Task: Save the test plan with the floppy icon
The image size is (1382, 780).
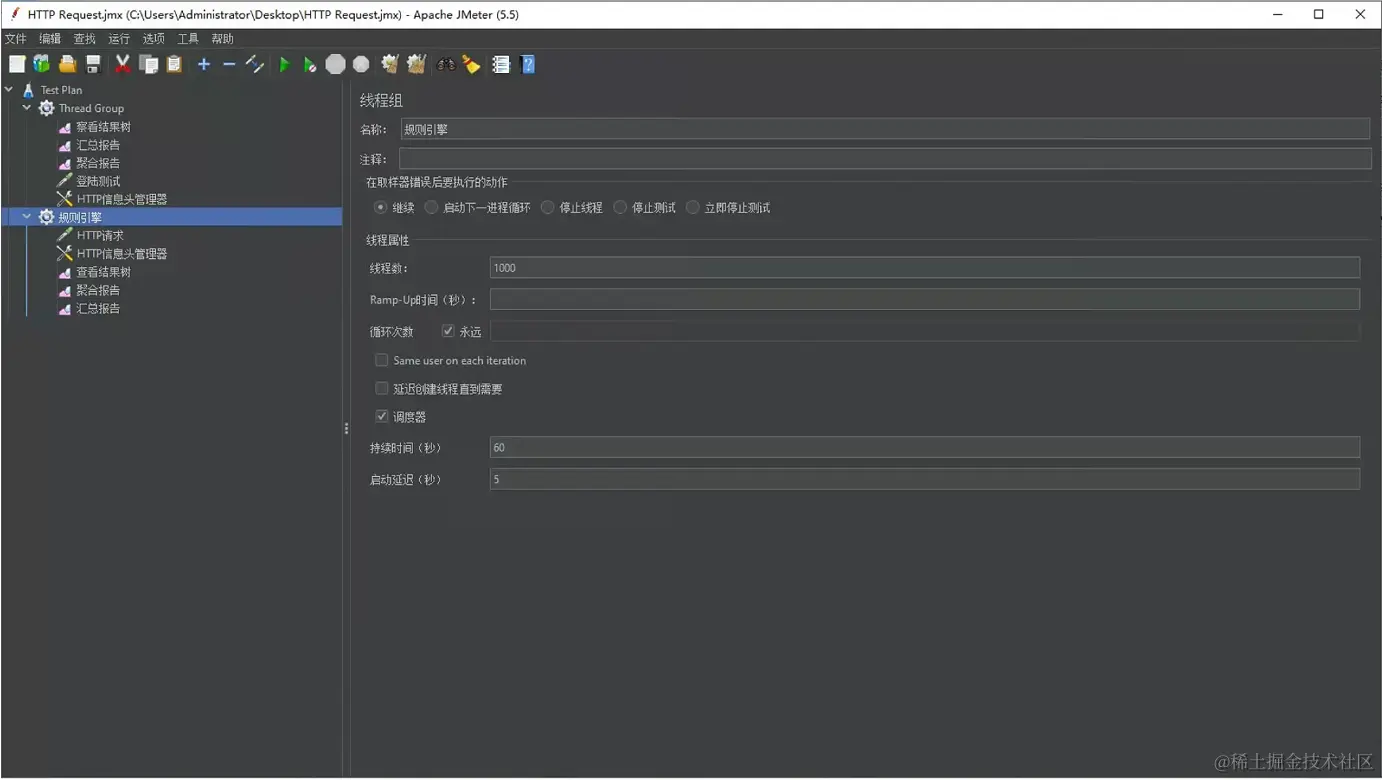Action: coord(93,65)
